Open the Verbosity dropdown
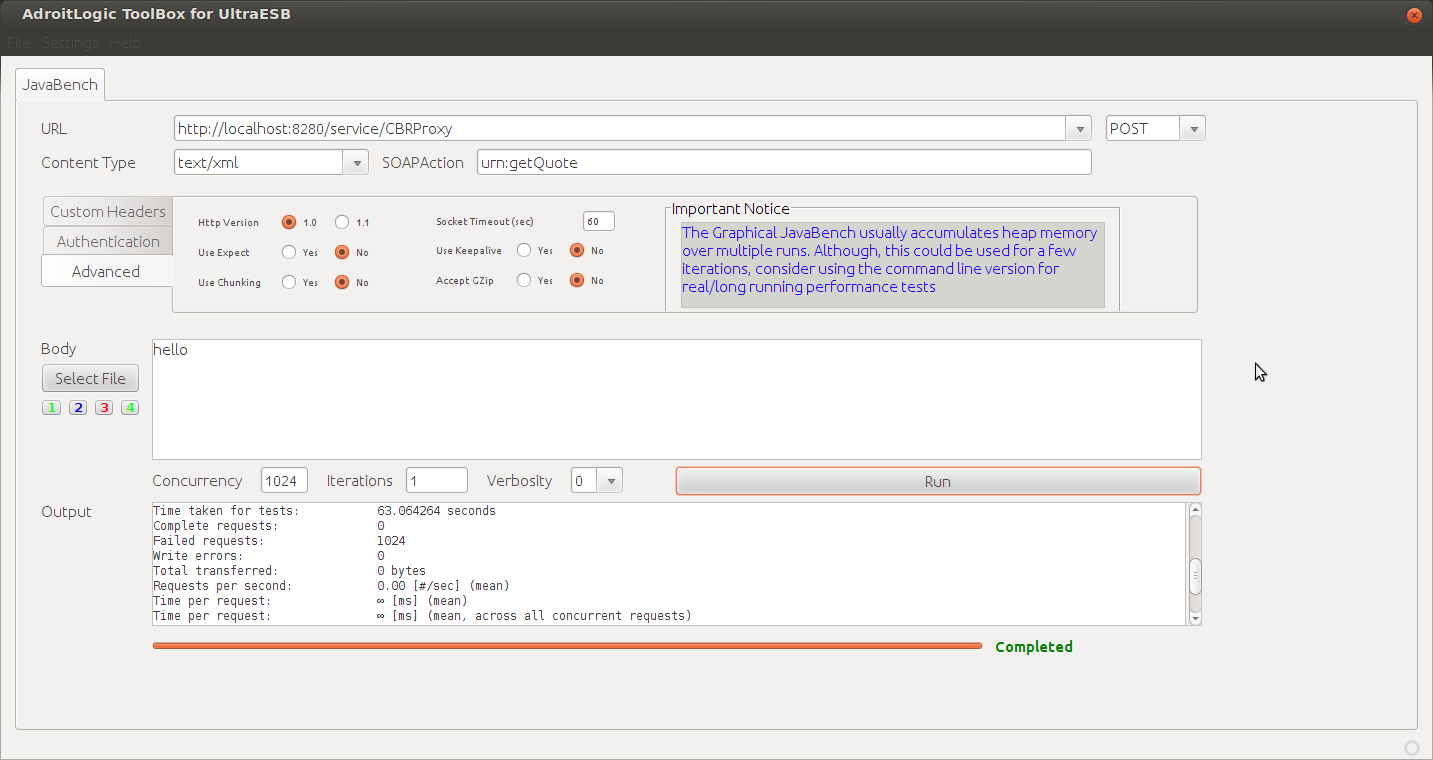 click(x=610, y=481)
